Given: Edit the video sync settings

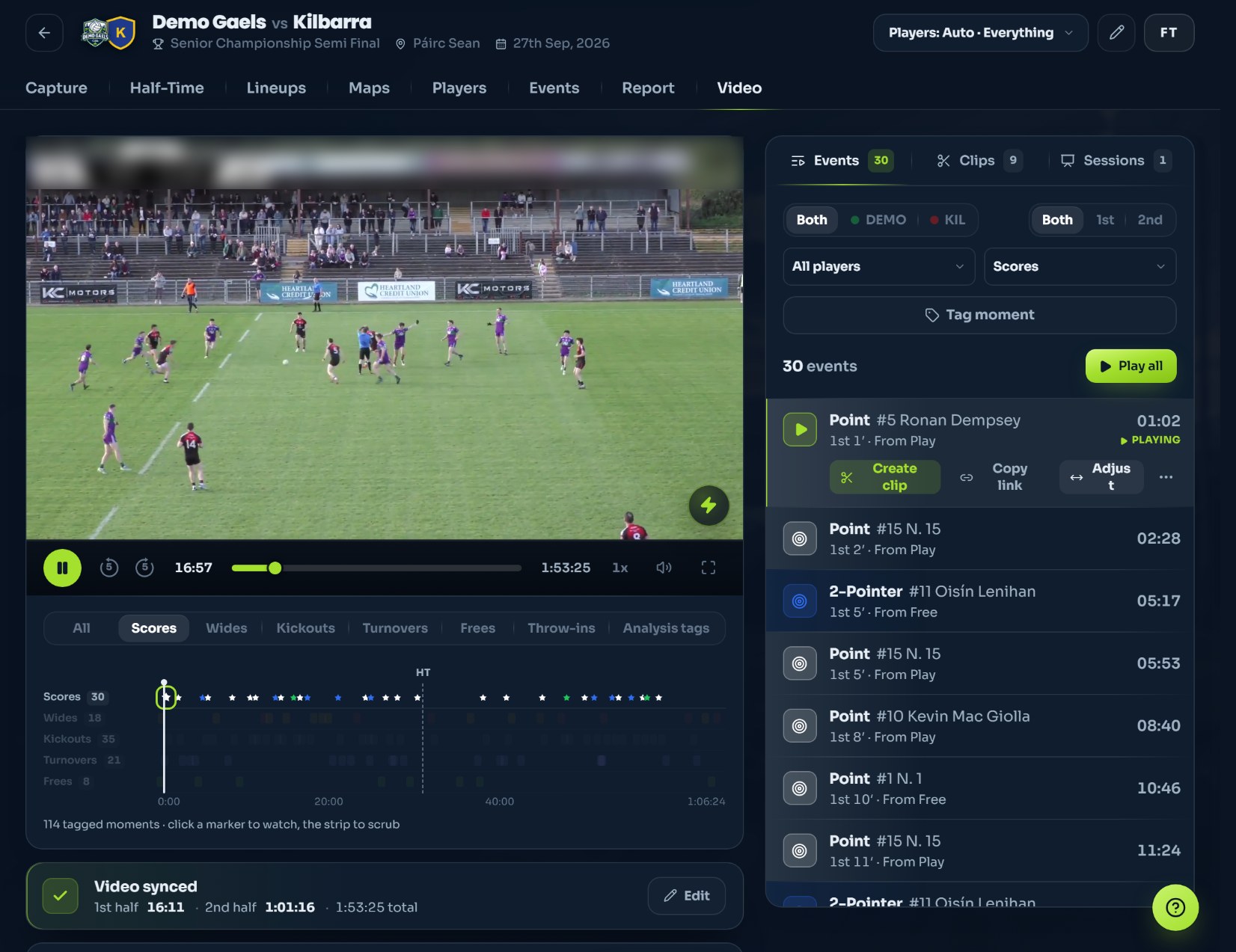Looking at the screenshot, I should coord(686,896).
